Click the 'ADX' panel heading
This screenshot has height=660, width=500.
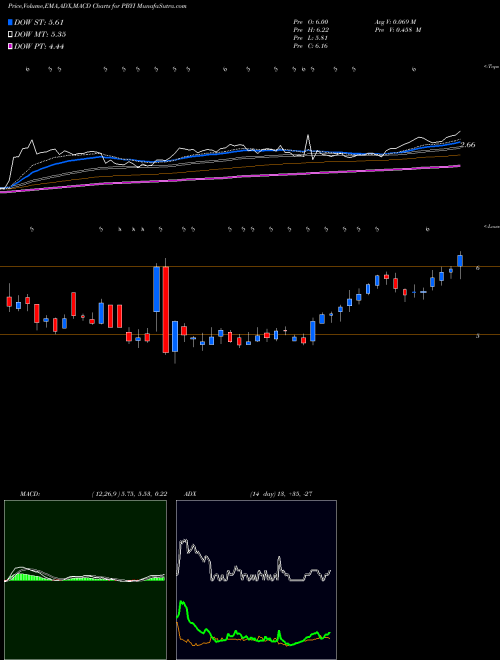tap(190, 494)
